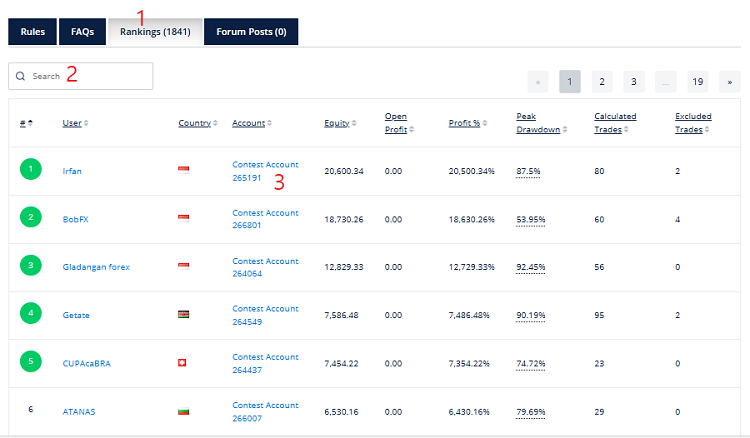Click green rank 3 badge
This screenshot has width=750, height=438.
tap(31, 265)
